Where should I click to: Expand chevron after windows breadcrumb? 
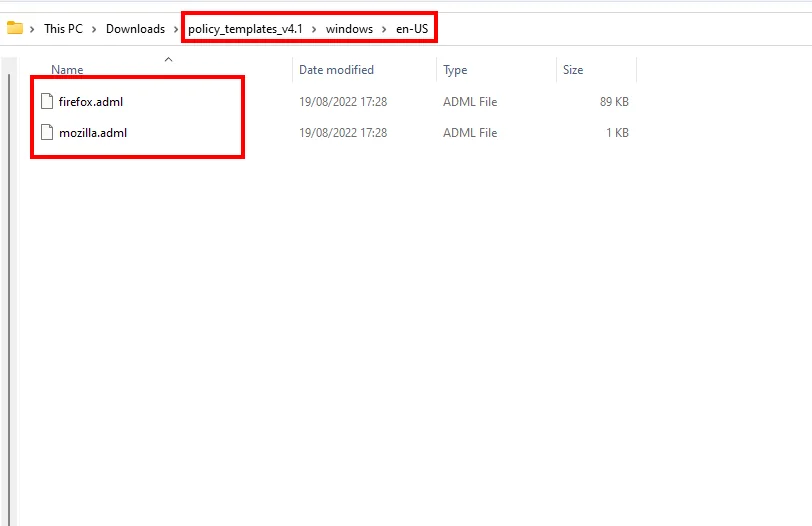[x=384, y=29]
